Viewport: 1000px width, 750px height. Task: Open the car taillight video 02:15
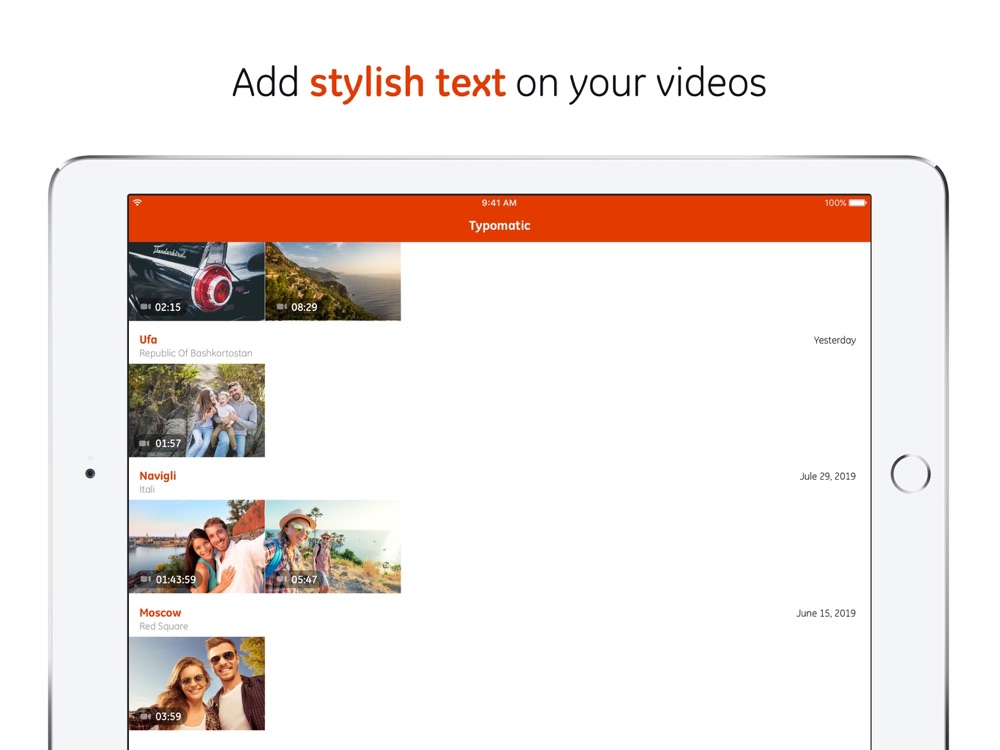click(x=196, y=281)
